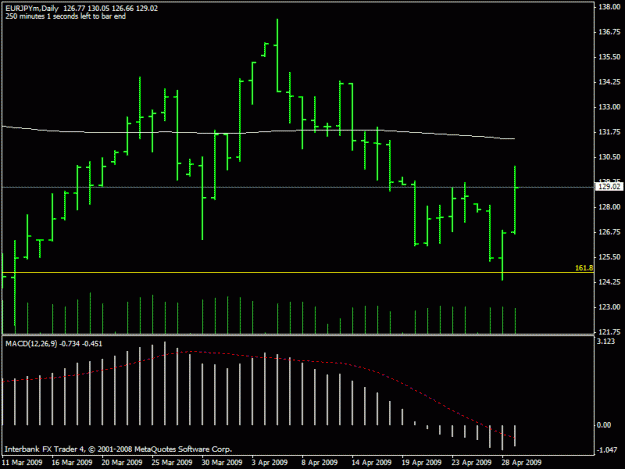Click the Interbank FX Trader 4 copyright text
Screen dimensions: 625x469
pos(118,449)
